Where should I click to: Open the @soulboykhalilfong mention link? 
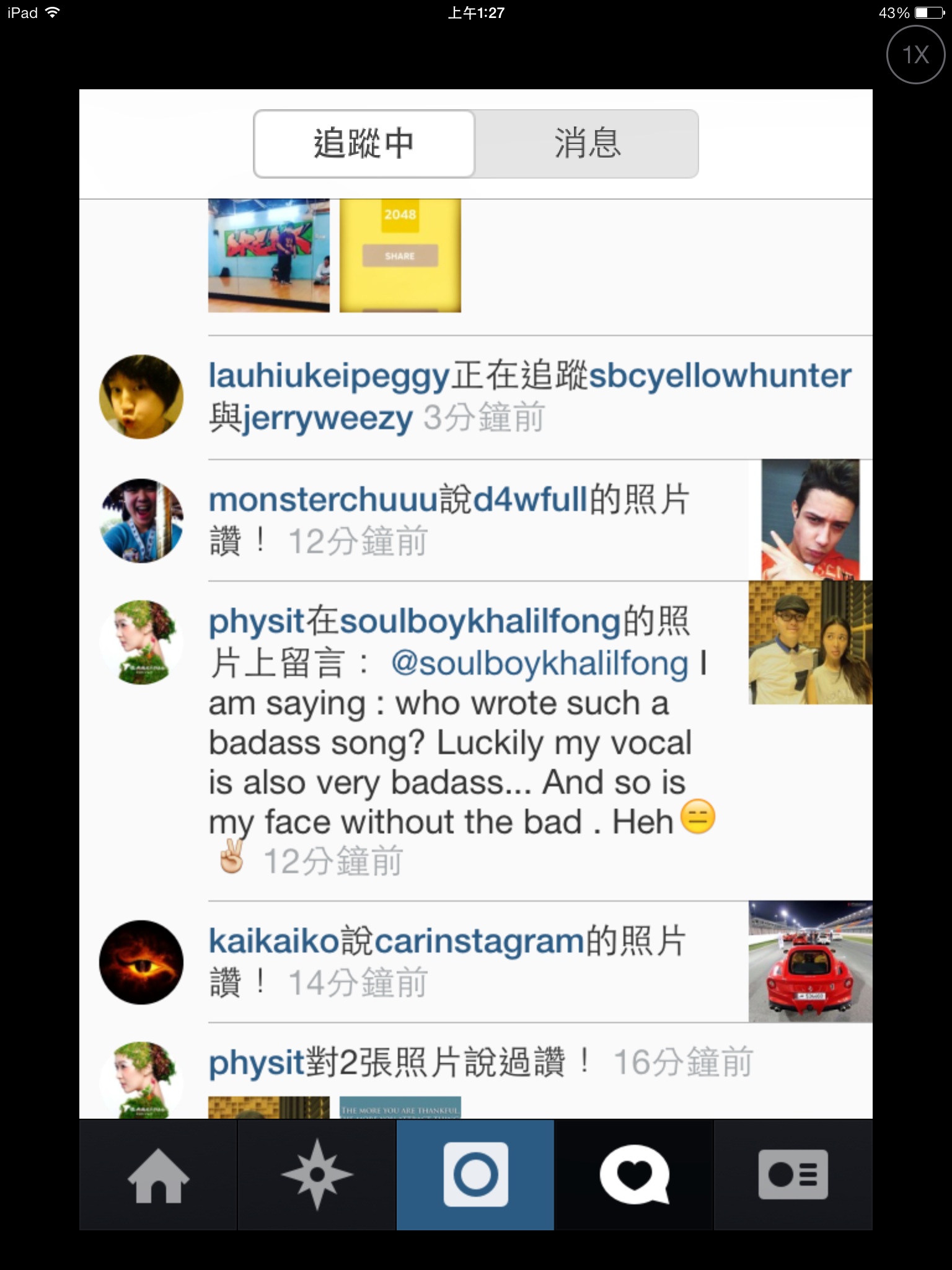point(539,664)
